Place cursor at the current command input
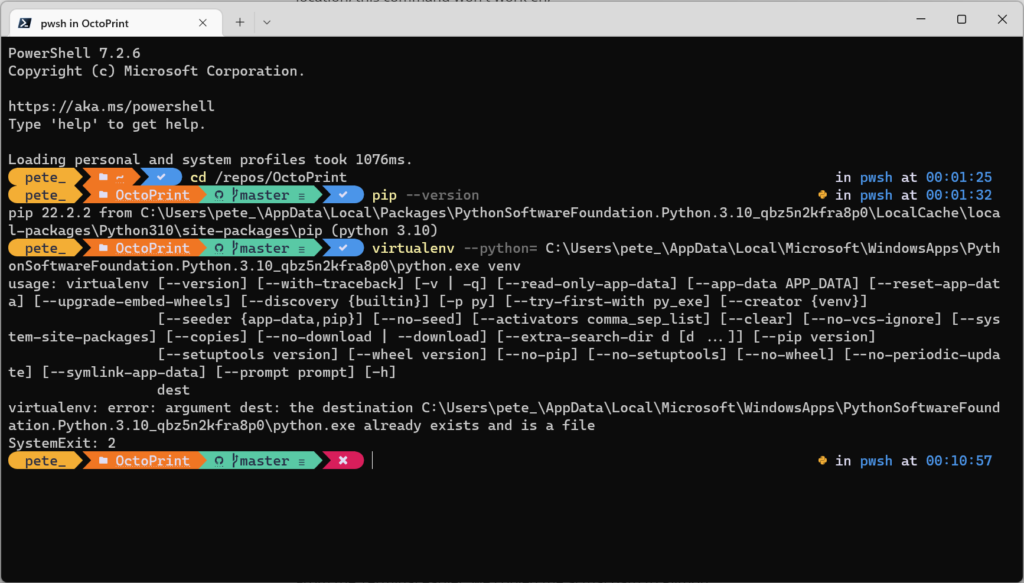The image size is (1024, 583). (373, 460)
